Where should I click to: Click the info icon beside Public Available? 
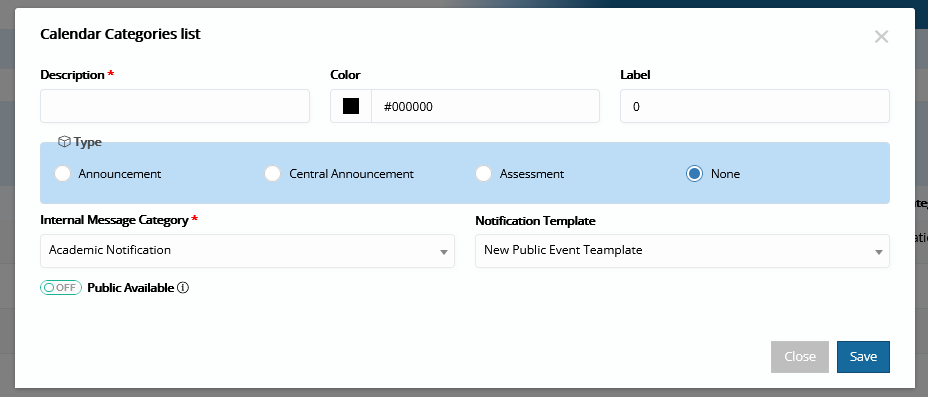click(183, 288)
